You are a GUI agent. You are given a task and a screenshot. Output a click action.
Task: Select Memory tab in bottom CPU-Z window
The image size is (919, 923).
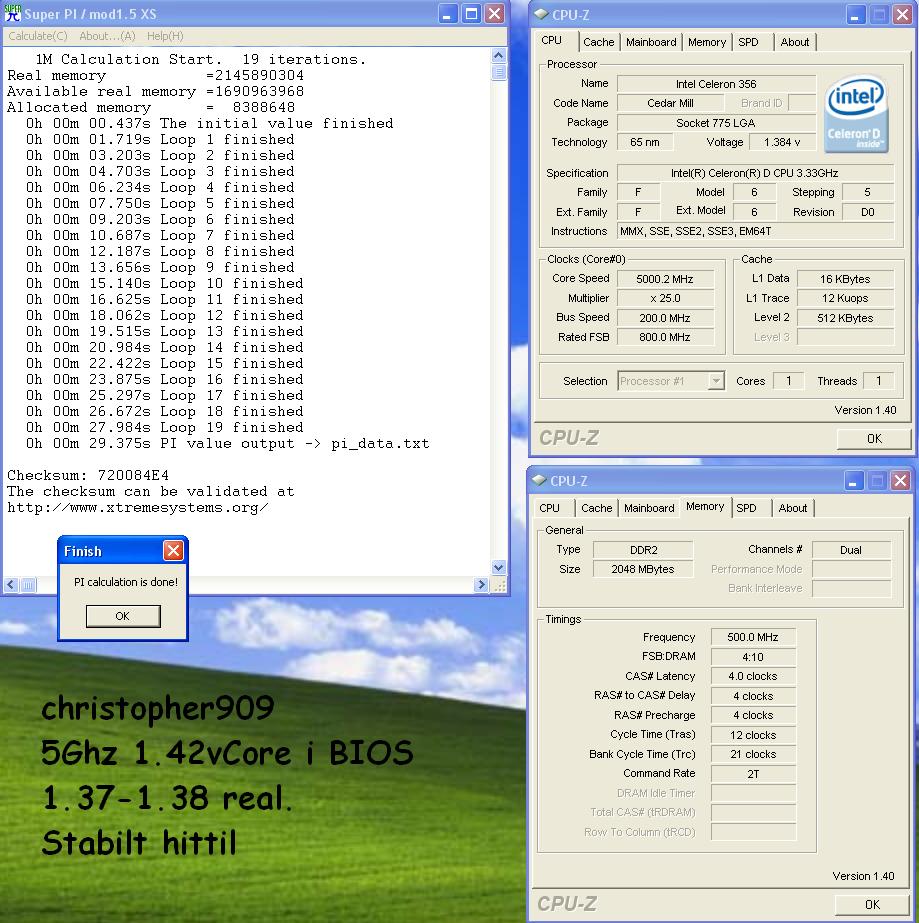pos(705,506)
